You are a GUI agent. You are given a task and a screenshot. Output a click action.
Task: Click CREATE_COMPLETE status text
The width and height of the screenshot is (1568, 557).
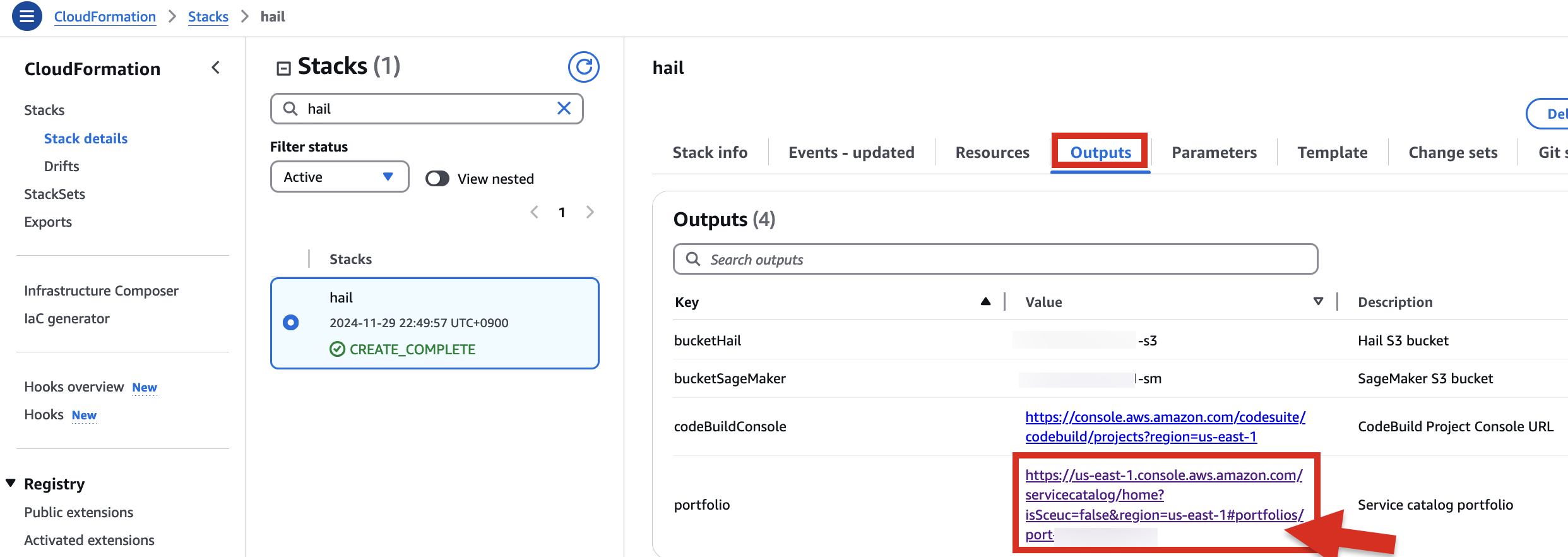pyautogui.click(x=412, y=349)
